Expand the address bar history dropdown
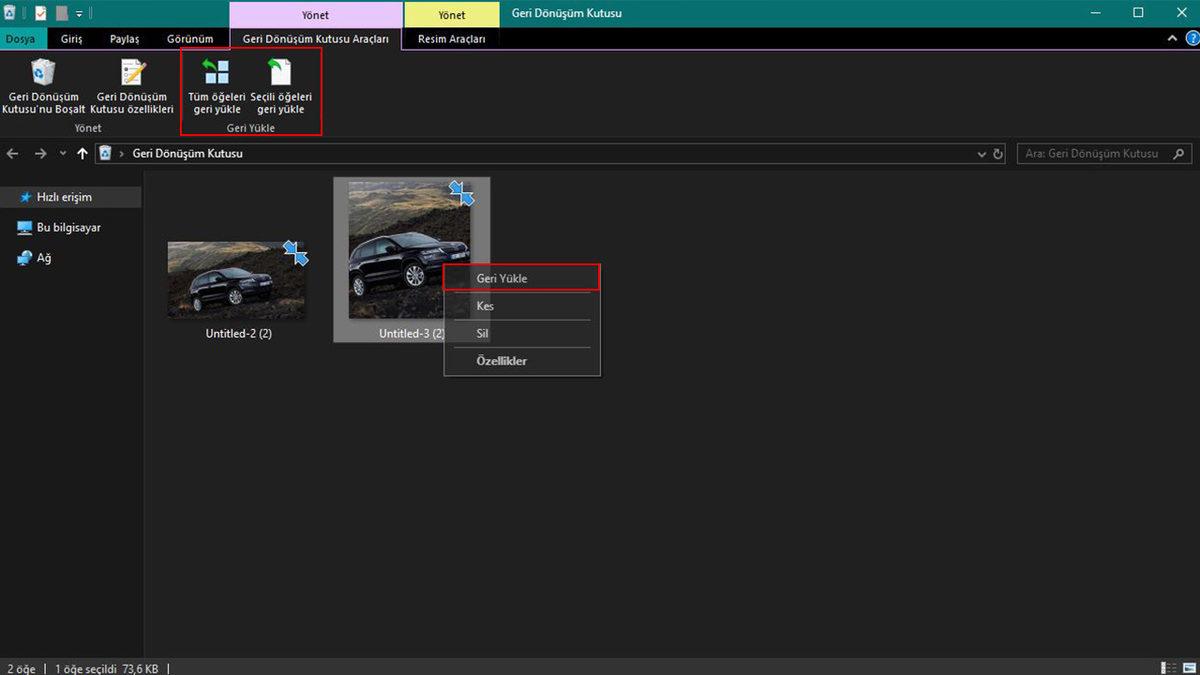 pyautogui.click(x=981, y=154)
